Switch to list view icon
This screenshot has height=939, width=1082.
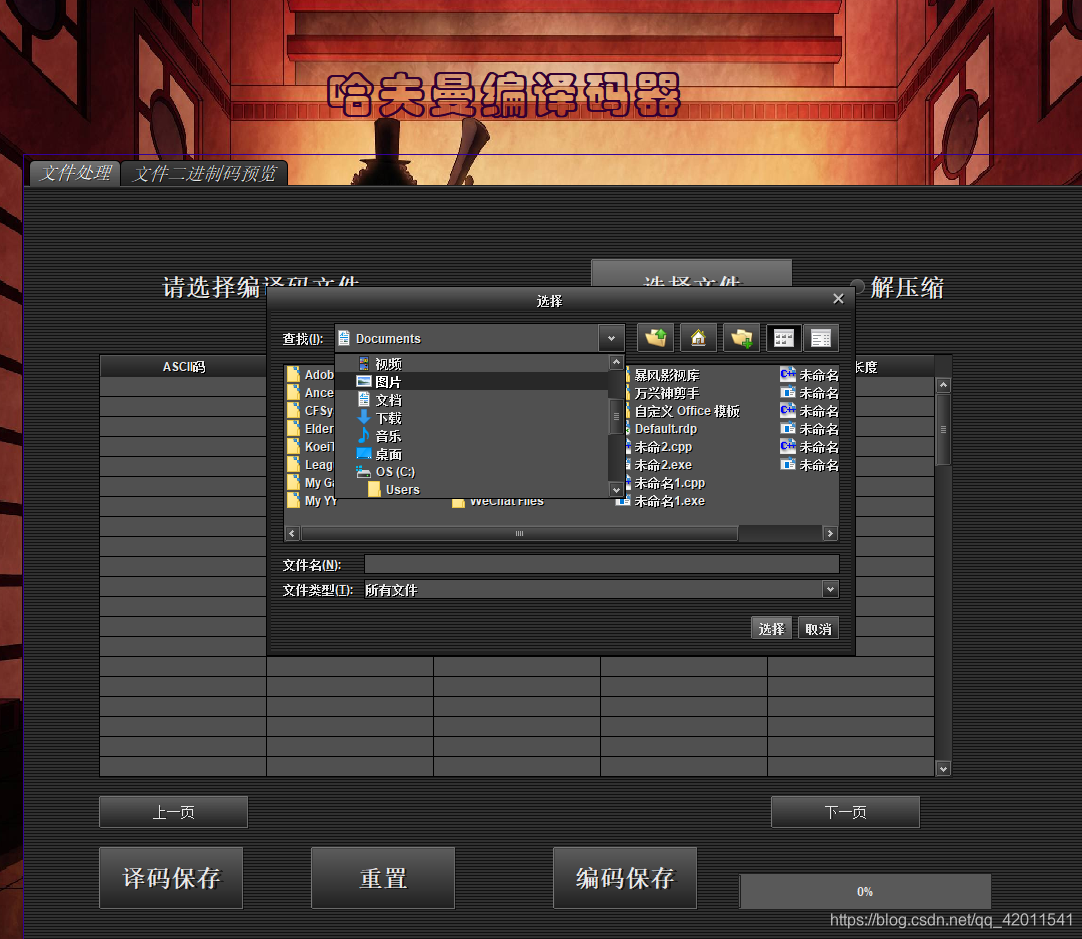[784, 338]
